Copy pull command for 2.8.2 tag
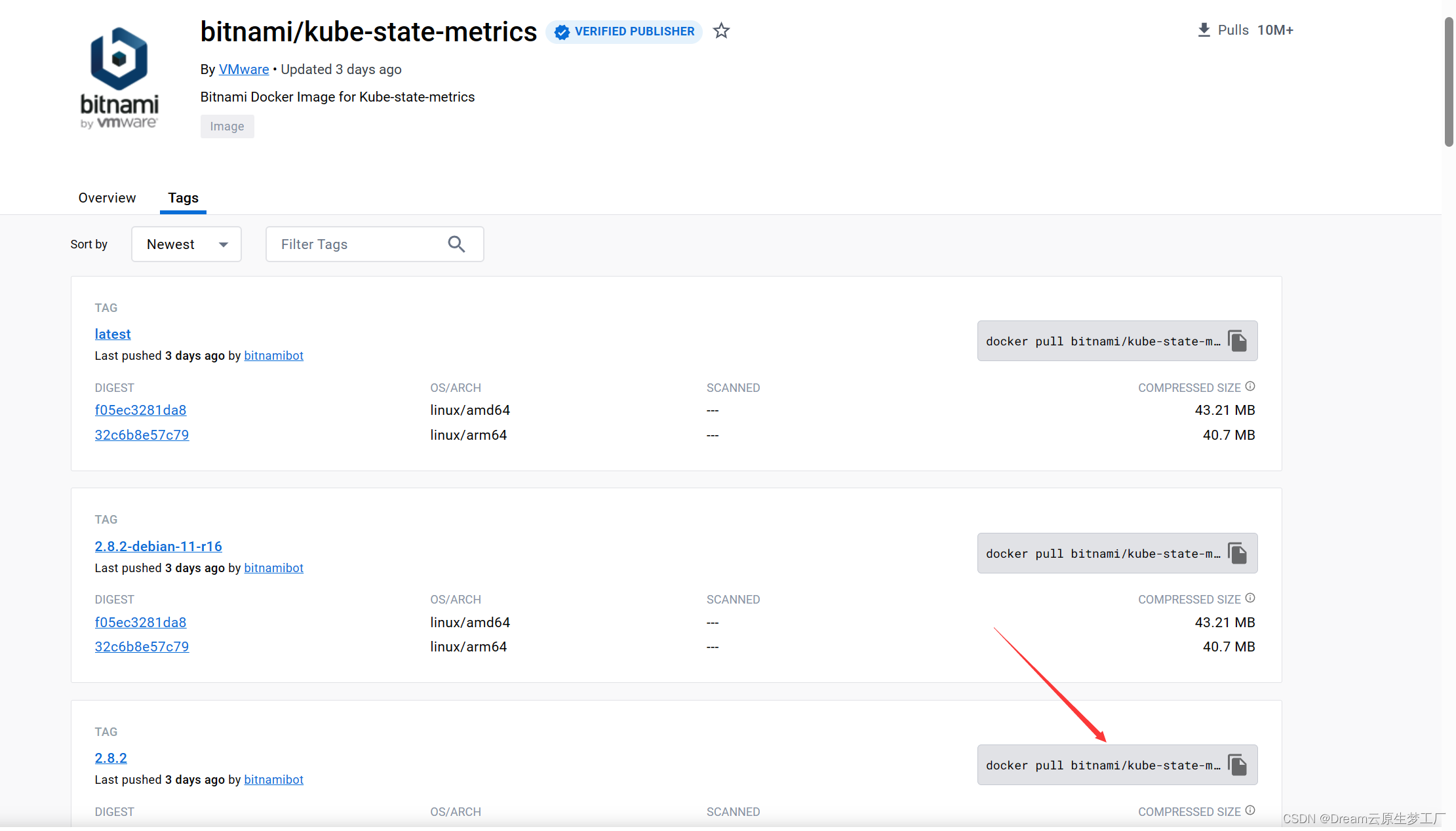1456x831 pixels. [1237, 765]
